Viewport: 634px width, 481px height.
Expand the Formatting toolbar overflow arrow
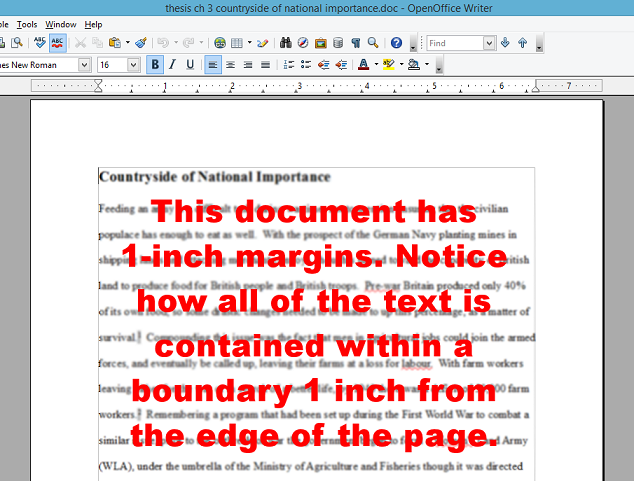point(439,65)
